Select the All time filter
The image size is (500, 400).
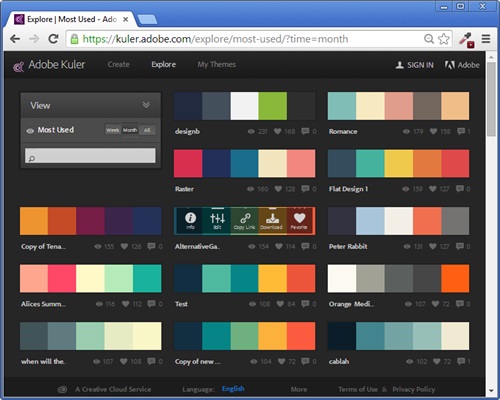click(147, 130)
